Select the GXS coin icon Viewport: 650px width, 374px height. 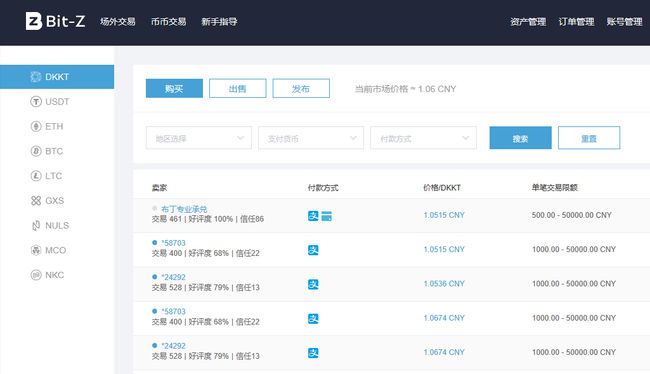tap(36, 201)
